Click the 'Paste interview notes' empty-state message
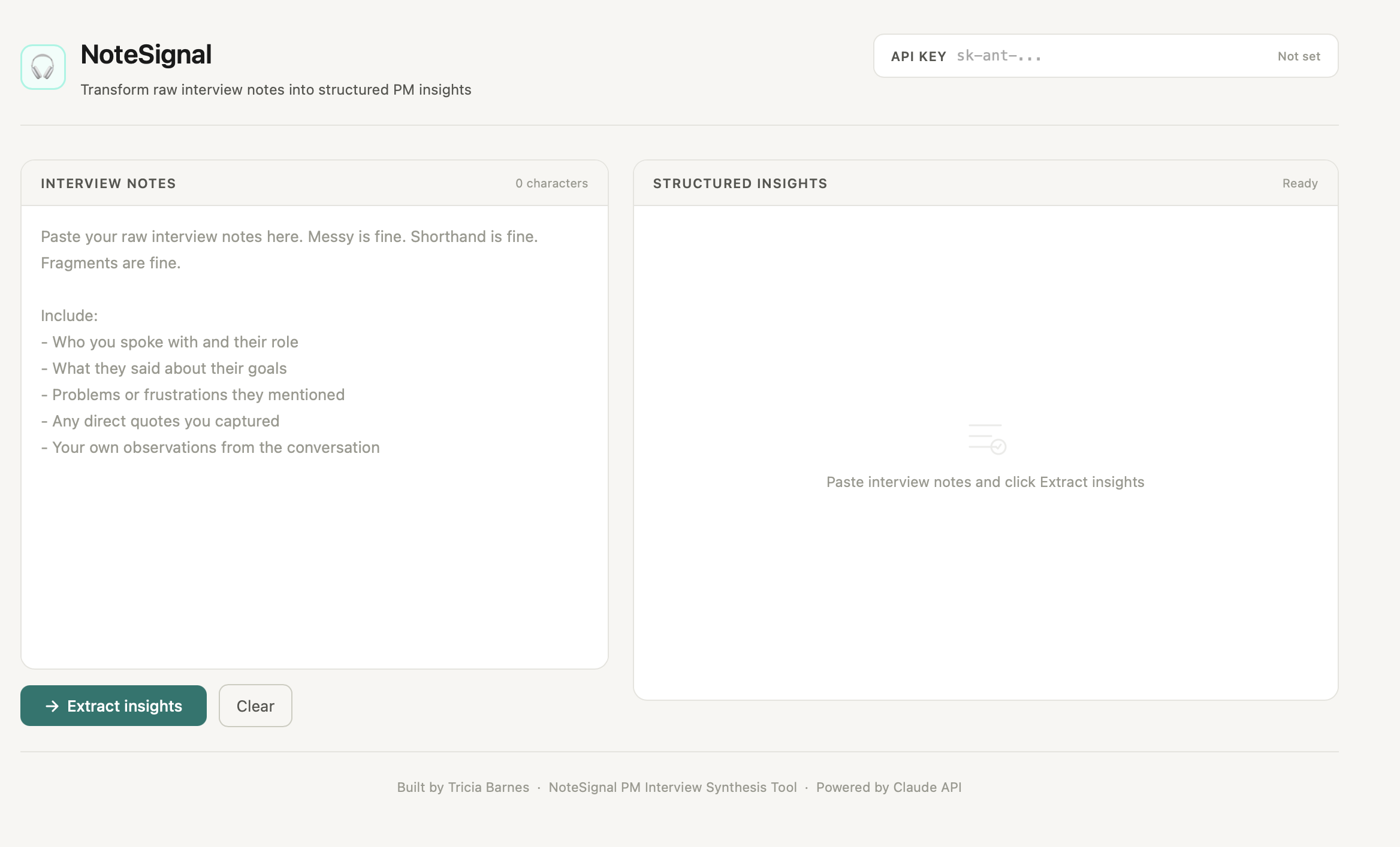This screenshot has width=1400, height=847. click(x=985, y=482)
